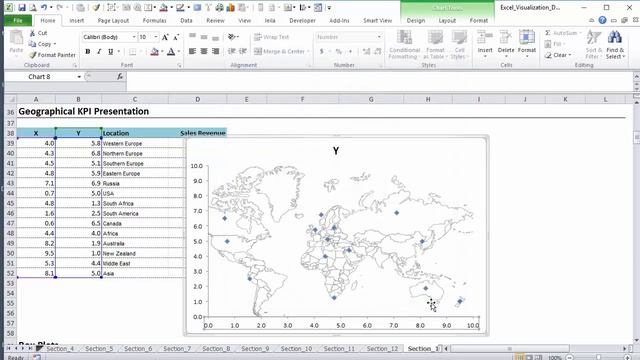Click the zoom slider in status bar
Image resolution: width=640 pixels, height=360 pixels.
[x=598, y=358]
